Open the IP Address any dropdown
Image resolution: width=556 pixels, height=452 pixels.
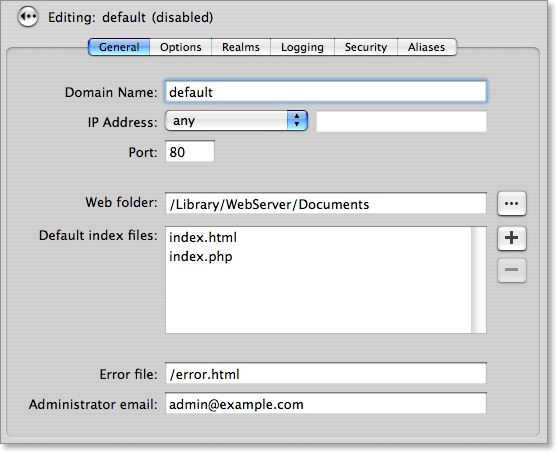coord(236,121)
